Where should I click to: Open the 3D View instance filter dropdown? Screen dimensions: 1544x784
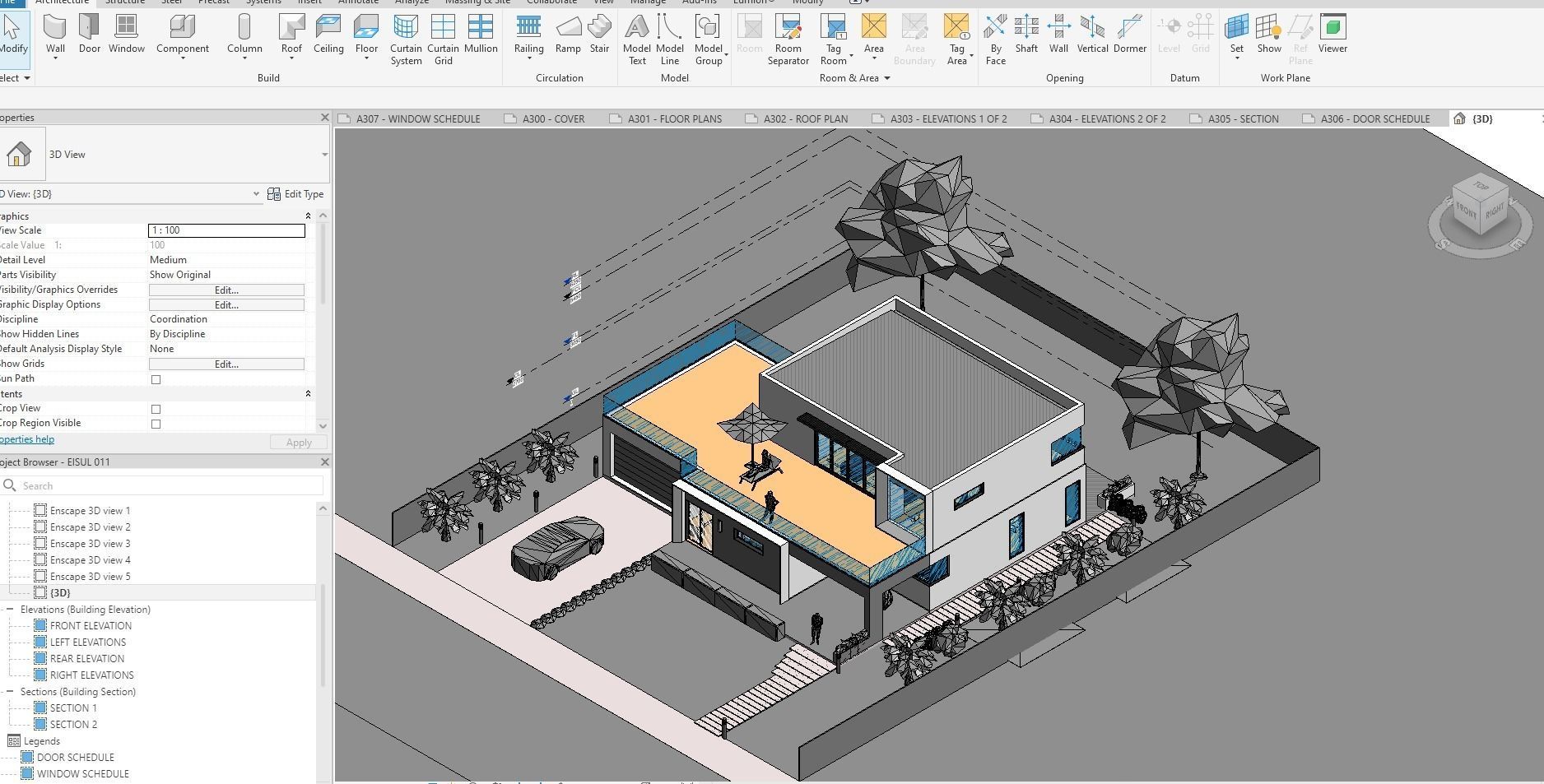(x=255, y=194)
